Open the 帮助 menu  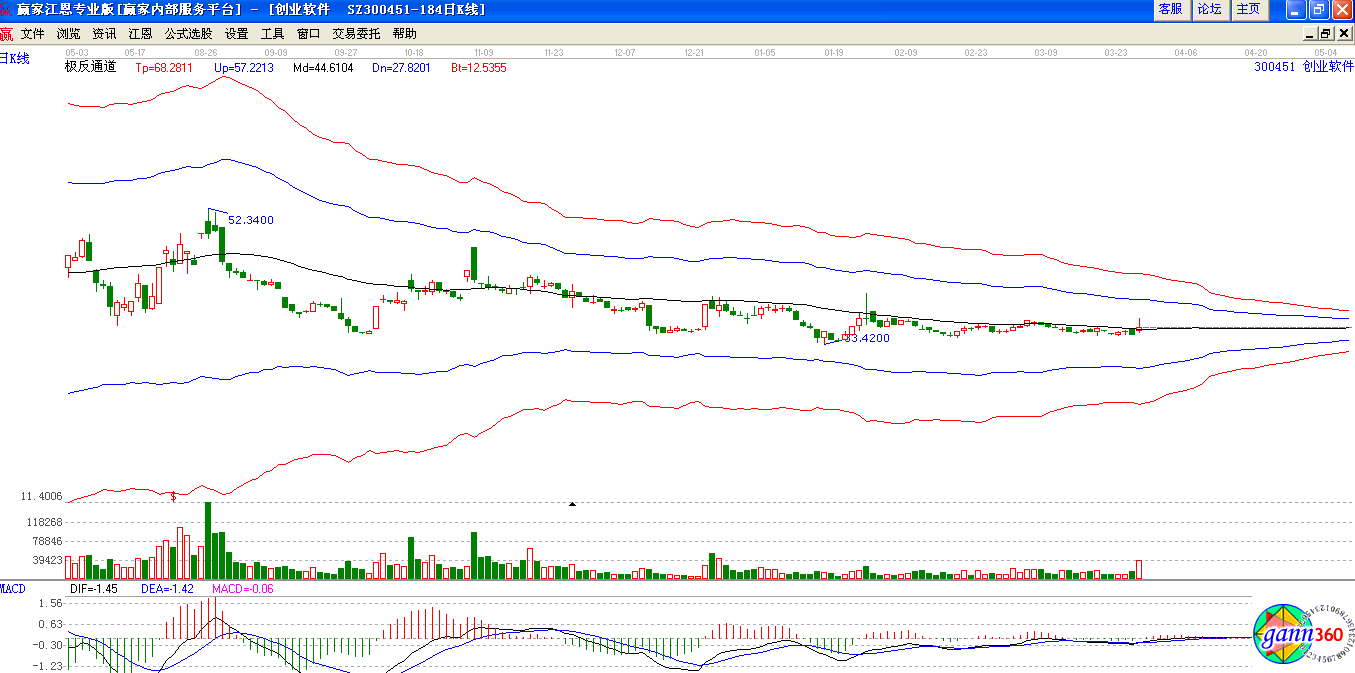[x=405, y=33]
